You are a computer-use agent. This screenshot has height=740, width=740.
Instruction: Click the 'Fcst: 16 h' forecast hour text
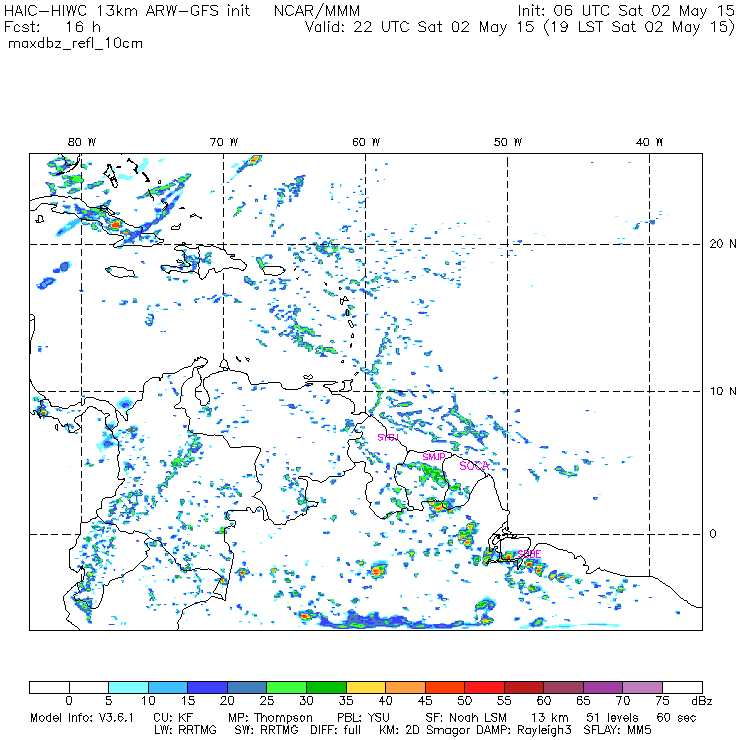tap(52, 27)
